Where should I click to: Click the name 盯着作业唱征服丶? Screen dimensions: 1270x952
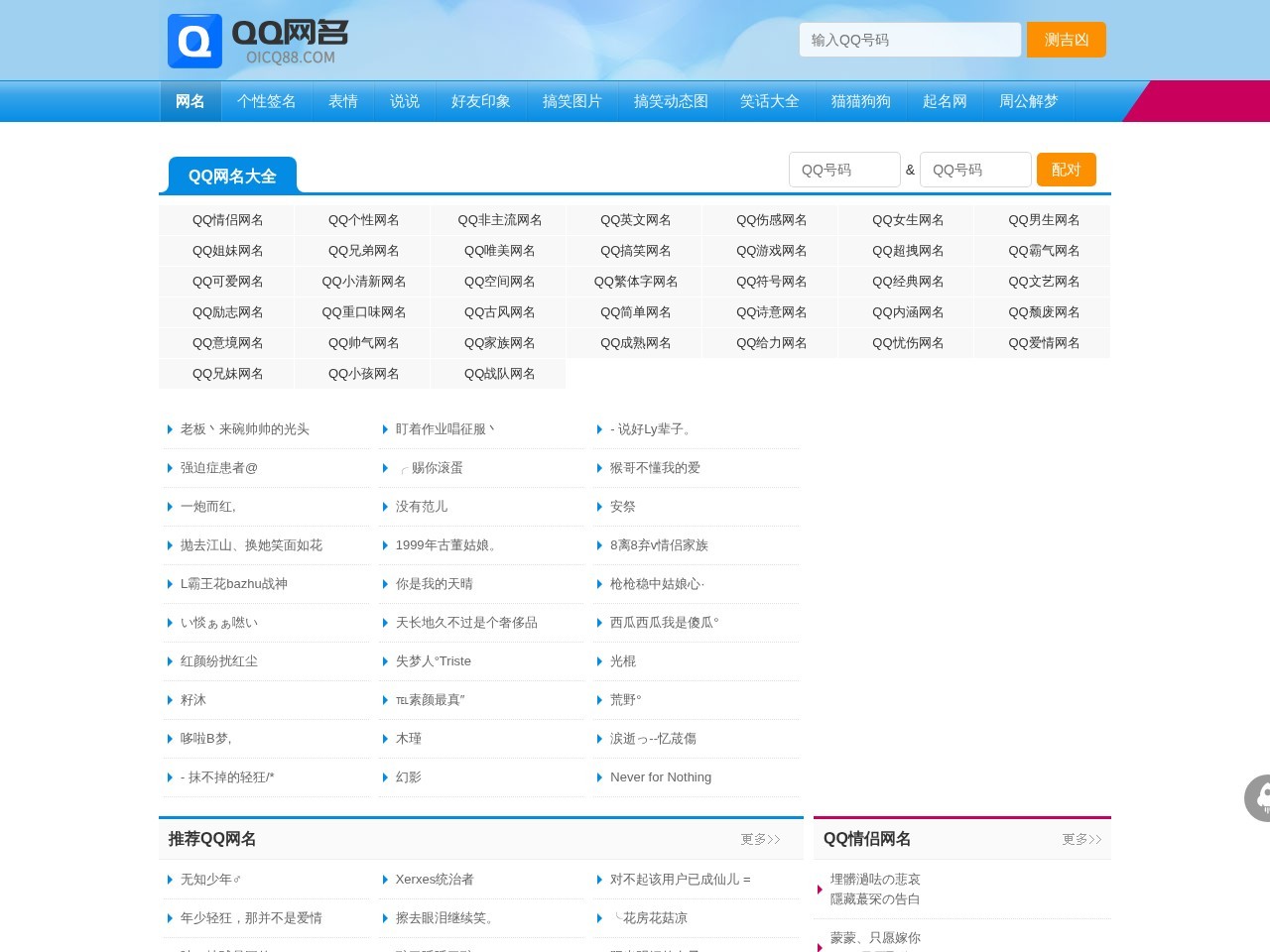445,429
